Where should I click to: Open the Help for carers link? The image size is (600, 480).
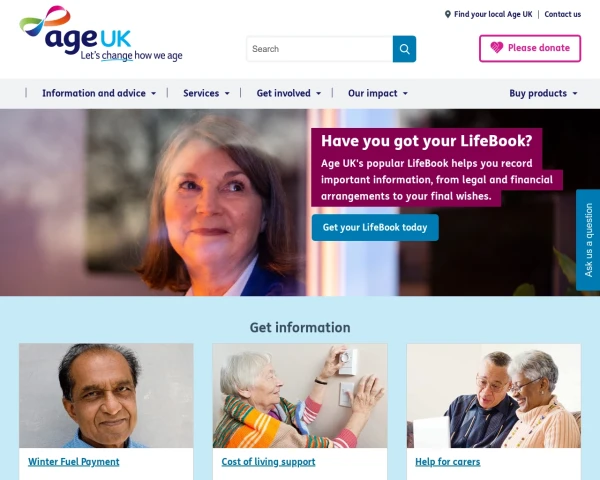[447, 462]
